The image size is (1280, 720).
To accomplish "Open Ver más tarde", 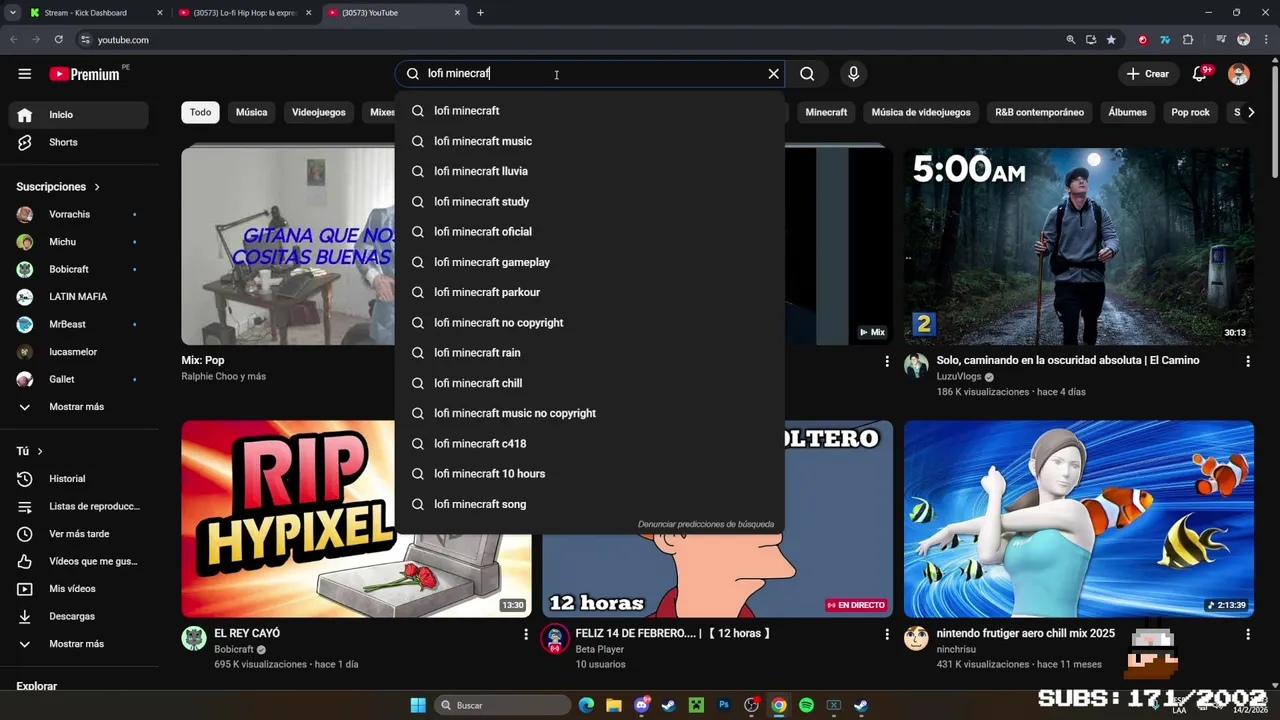I will tap(78, 534).
